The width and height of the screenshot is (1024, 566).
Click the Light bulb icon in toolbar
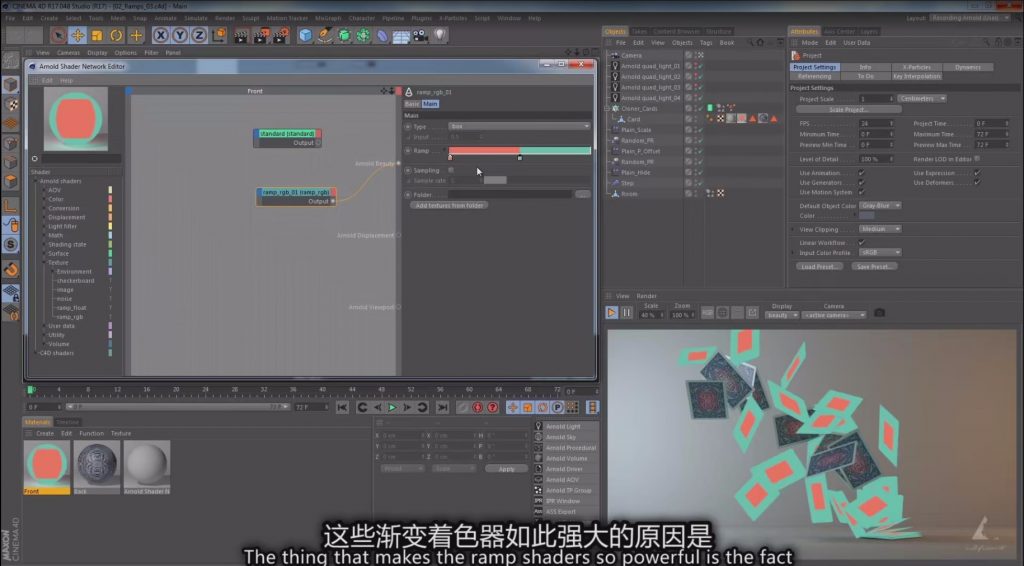coord(440,35)
